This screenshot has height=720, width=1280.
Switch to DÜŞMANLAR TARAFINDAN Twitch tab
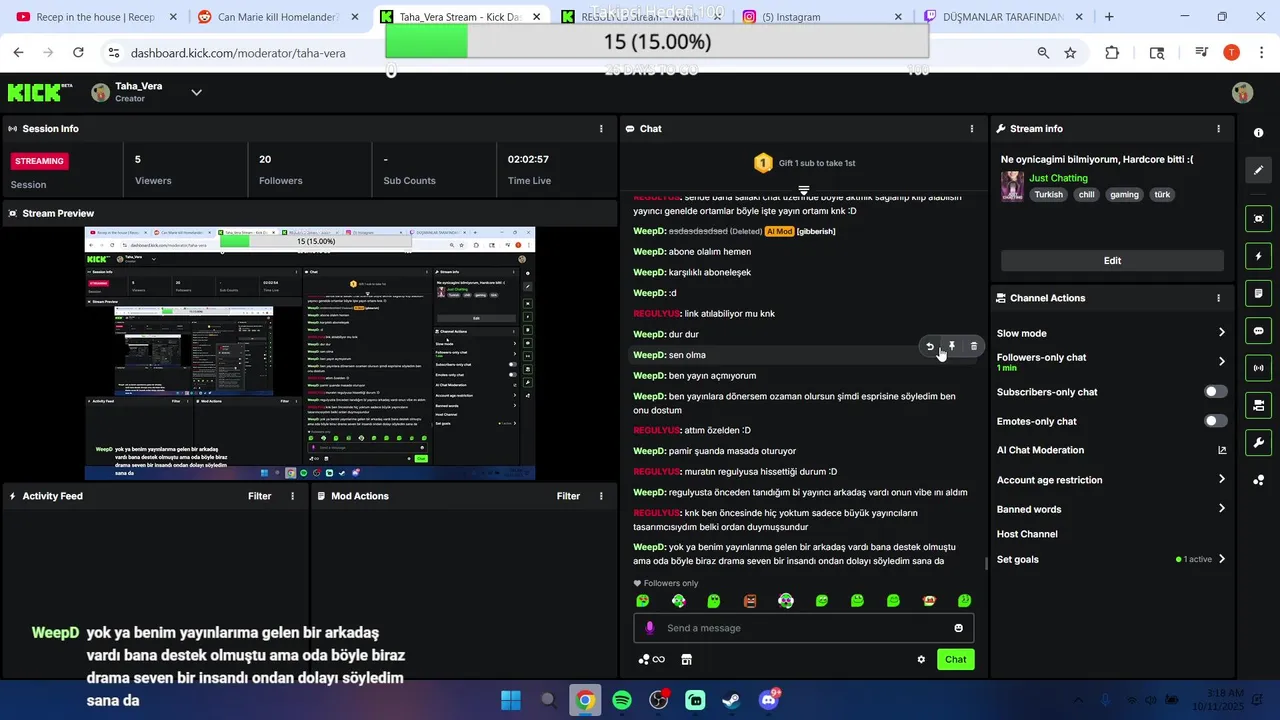point(1000,17)
